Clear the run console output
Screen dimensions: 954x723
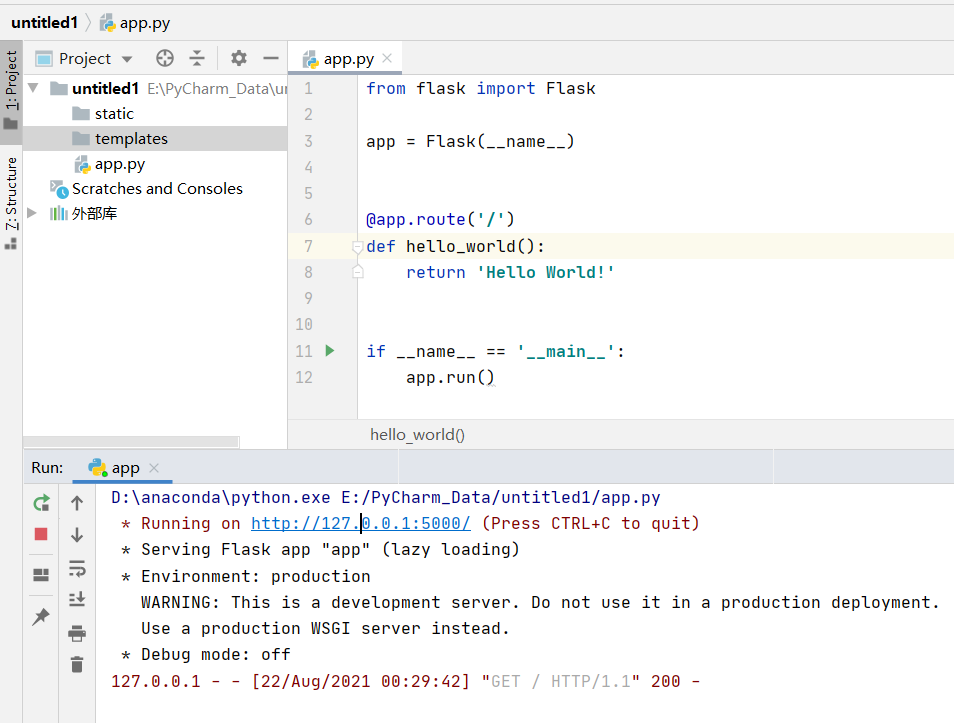(x=76, y=664)
